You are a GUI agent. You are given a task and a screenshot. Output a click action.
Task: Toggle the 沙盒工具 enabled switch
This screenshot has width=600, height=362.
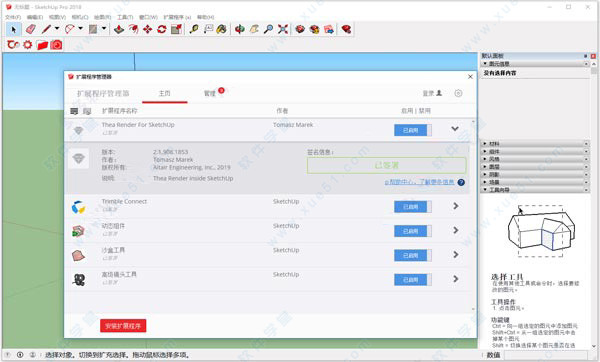tap(413, 255)
